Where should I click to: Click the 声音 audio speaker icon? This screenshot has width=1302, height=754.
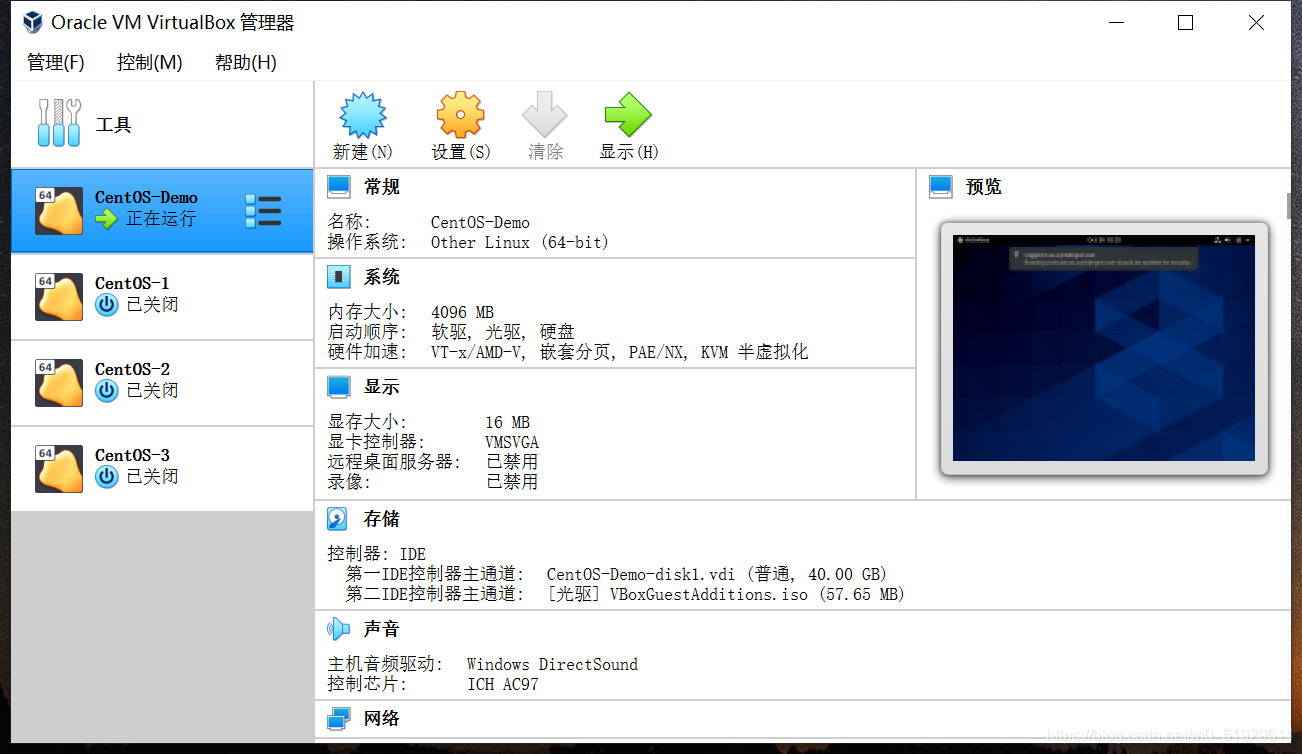tap(339, 628)
